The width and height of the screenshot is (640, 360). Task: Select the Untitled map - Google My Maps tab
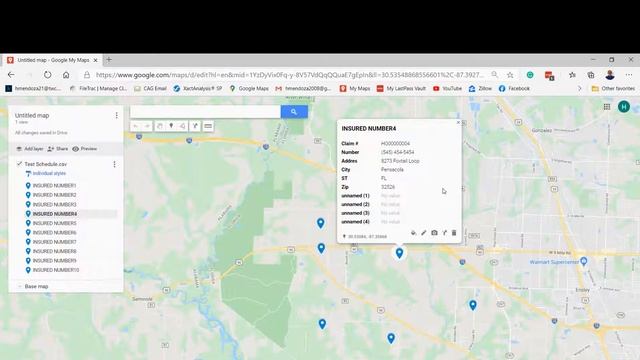pos(53,60)
